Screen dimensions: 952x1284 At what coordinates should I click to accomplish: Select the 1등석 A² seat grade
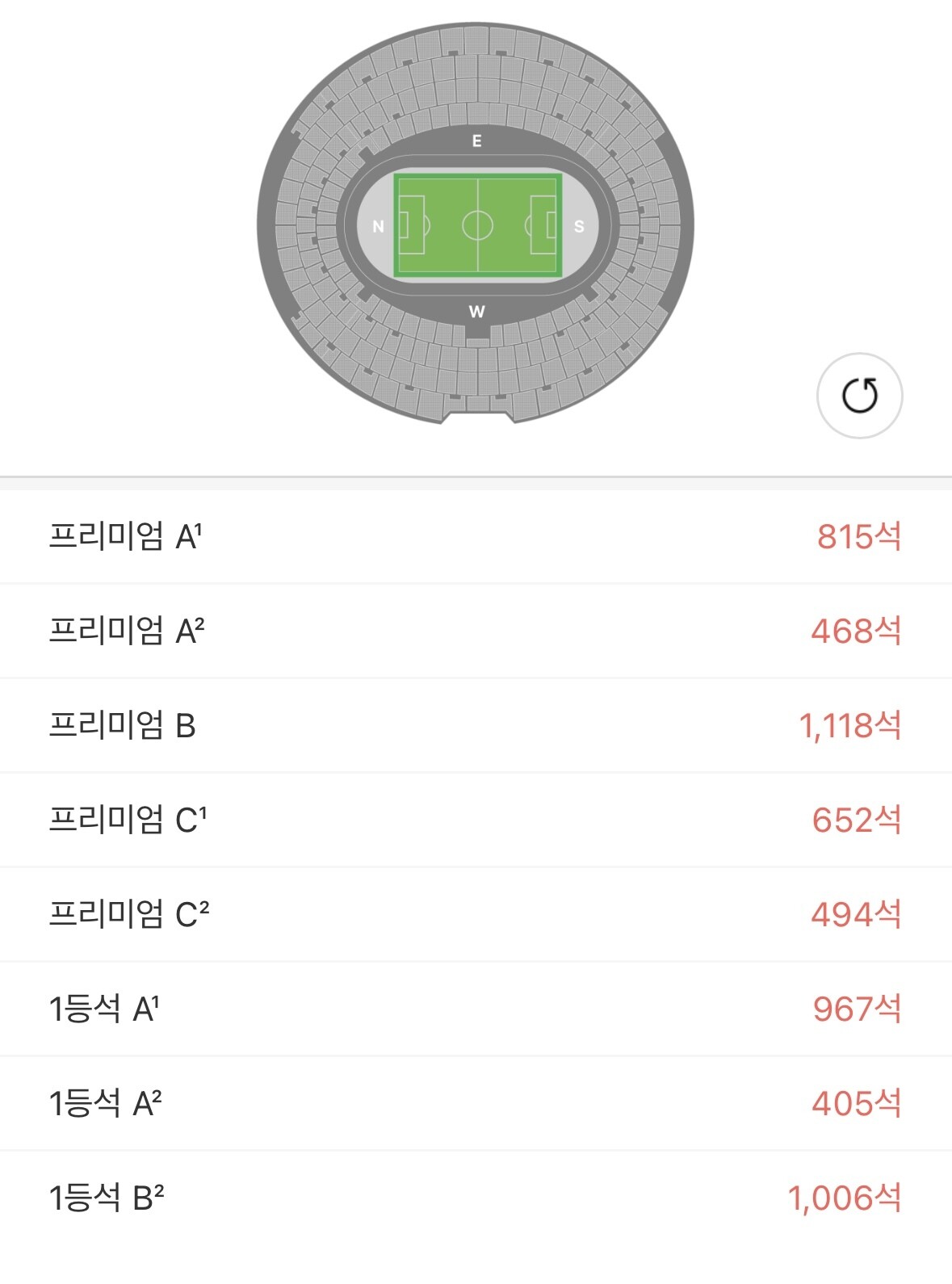[x=476, y=1103]
